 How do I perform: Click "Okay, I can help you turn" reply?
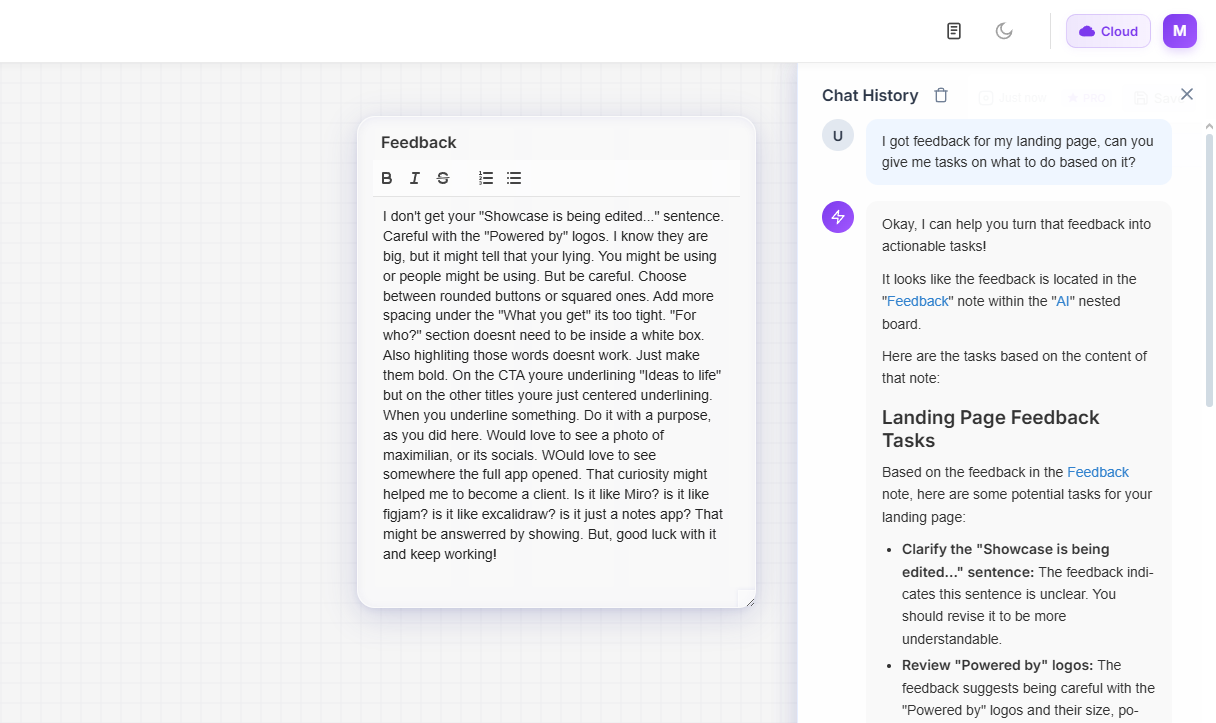1016,235
